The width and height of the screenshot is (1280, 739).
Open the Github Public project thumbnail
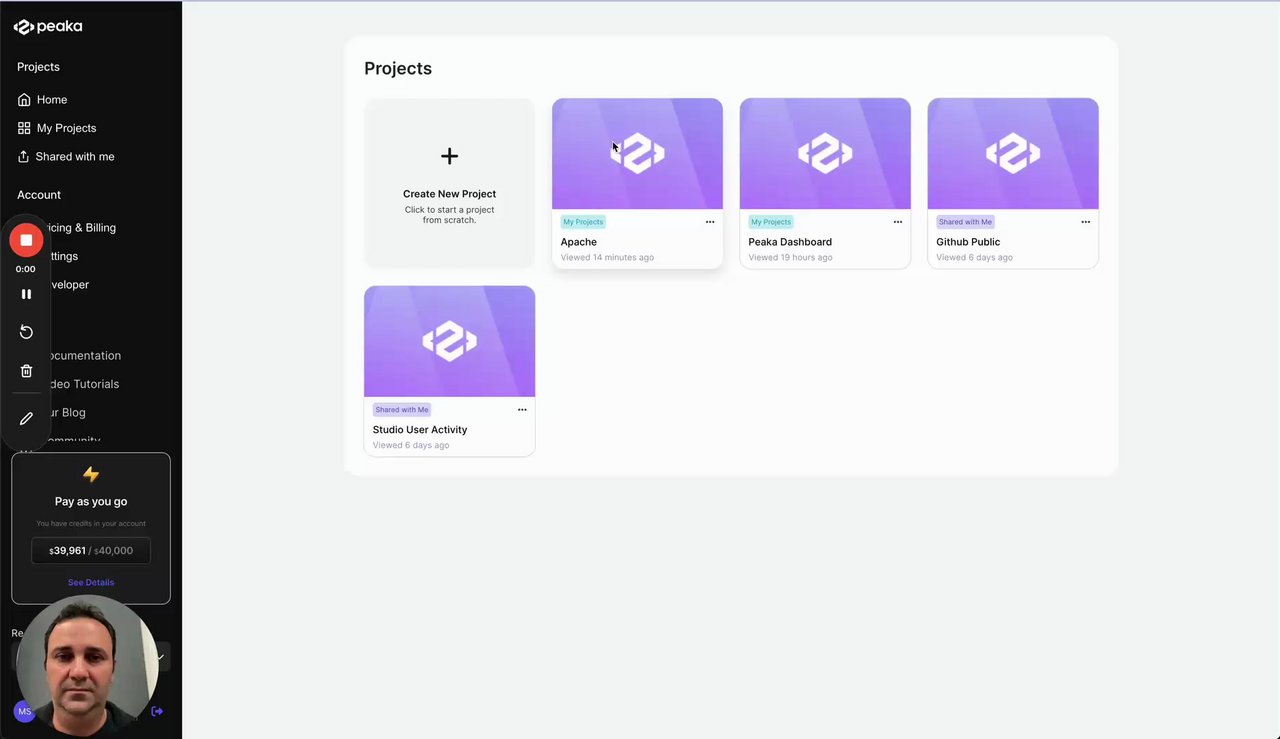(1013, 153)
